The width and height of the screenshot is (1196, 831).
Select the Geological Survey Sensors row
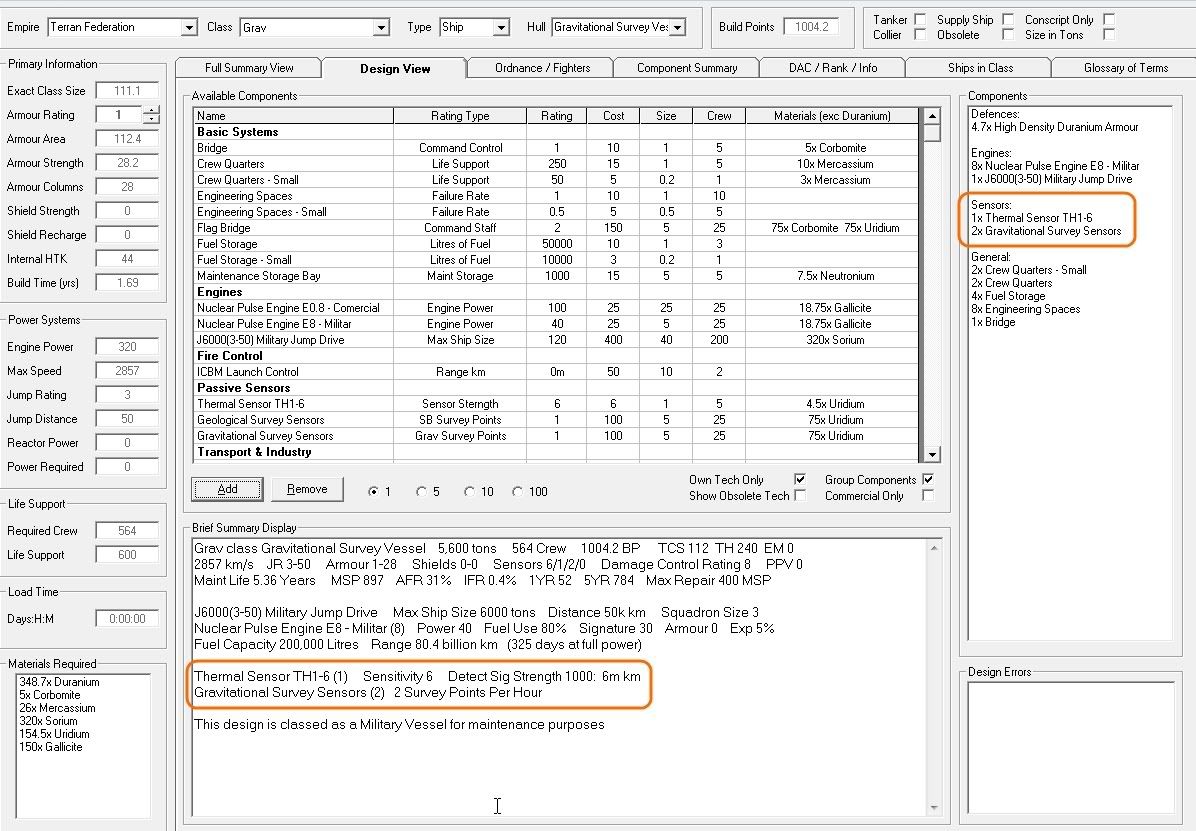point(557,420)
